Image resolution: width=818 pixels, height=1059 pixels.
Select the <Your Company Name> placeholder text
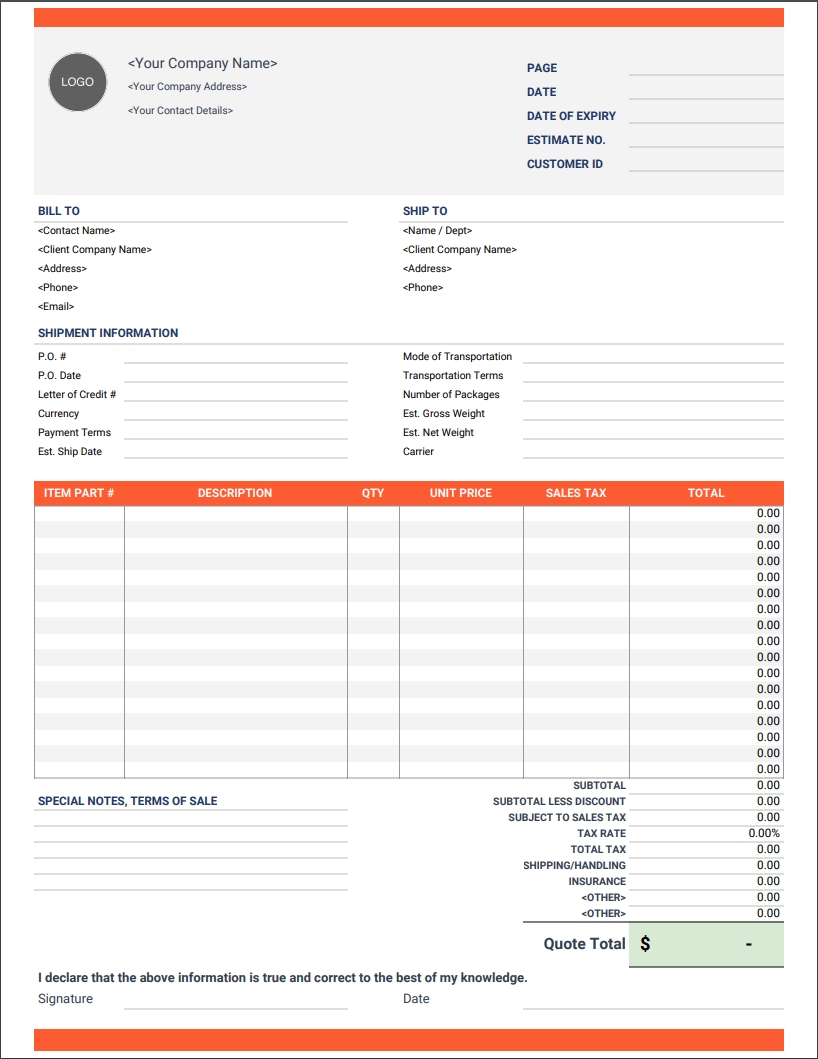pyautogui.click(x=204, y=63)
